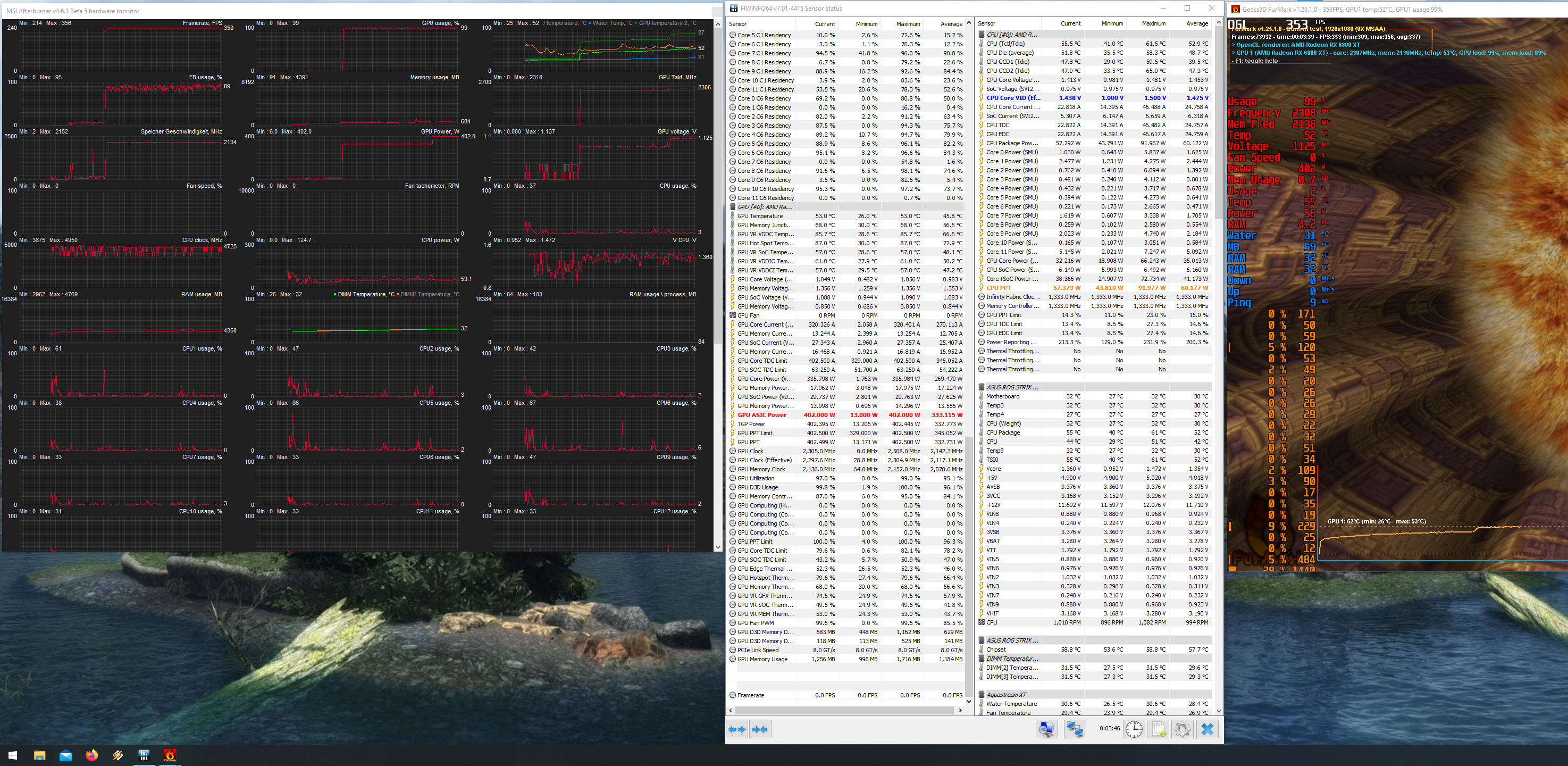Select the GPU ASIC Power sensor row

click(x=762, y=415)
